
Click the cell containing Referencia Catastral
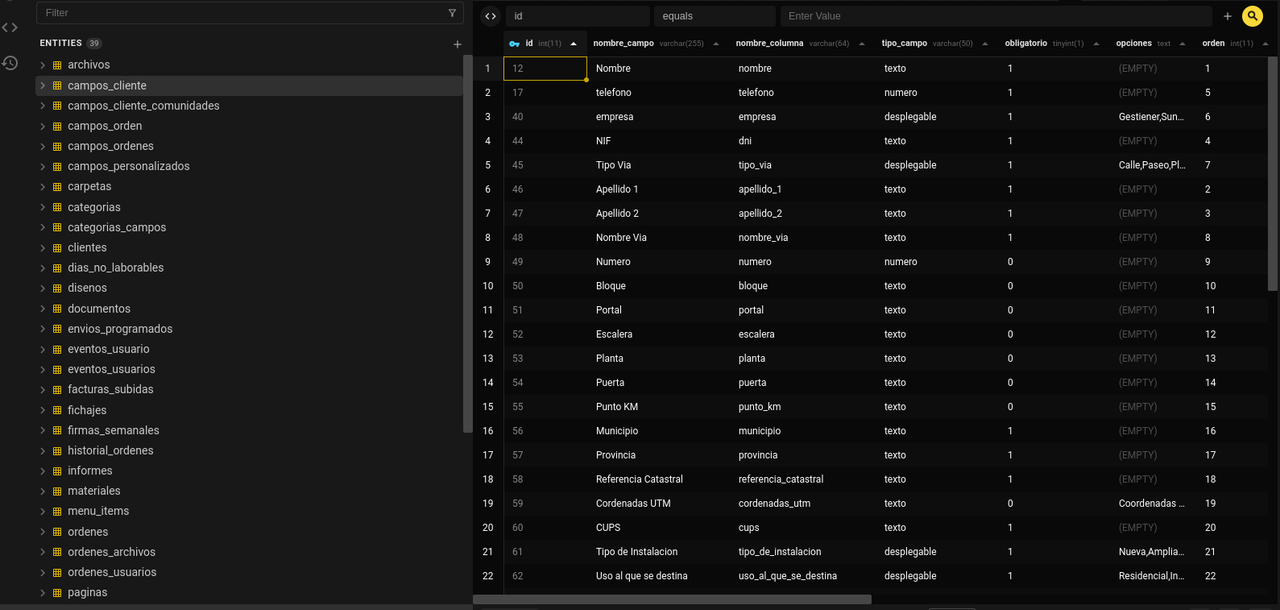pos(639,479)
